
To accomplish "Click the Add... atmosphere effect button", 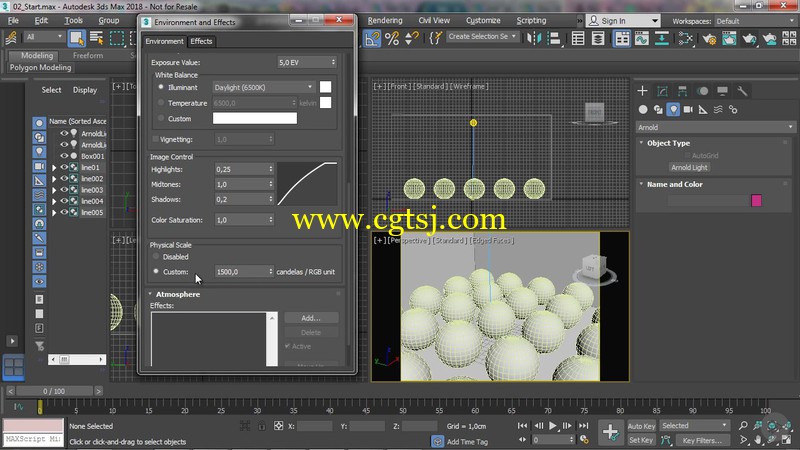I will pyautogui.click(x=311, y=318).
